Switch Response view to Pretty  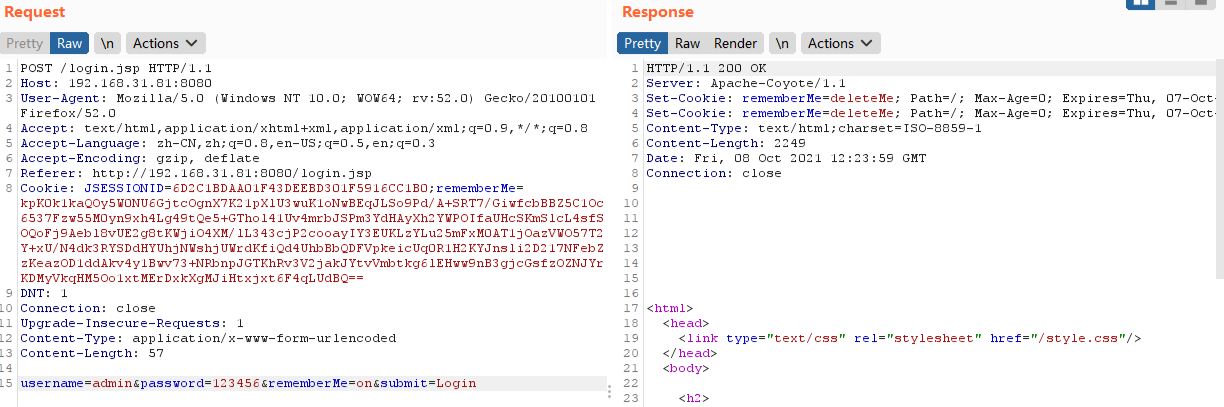[x=642, y=43]
